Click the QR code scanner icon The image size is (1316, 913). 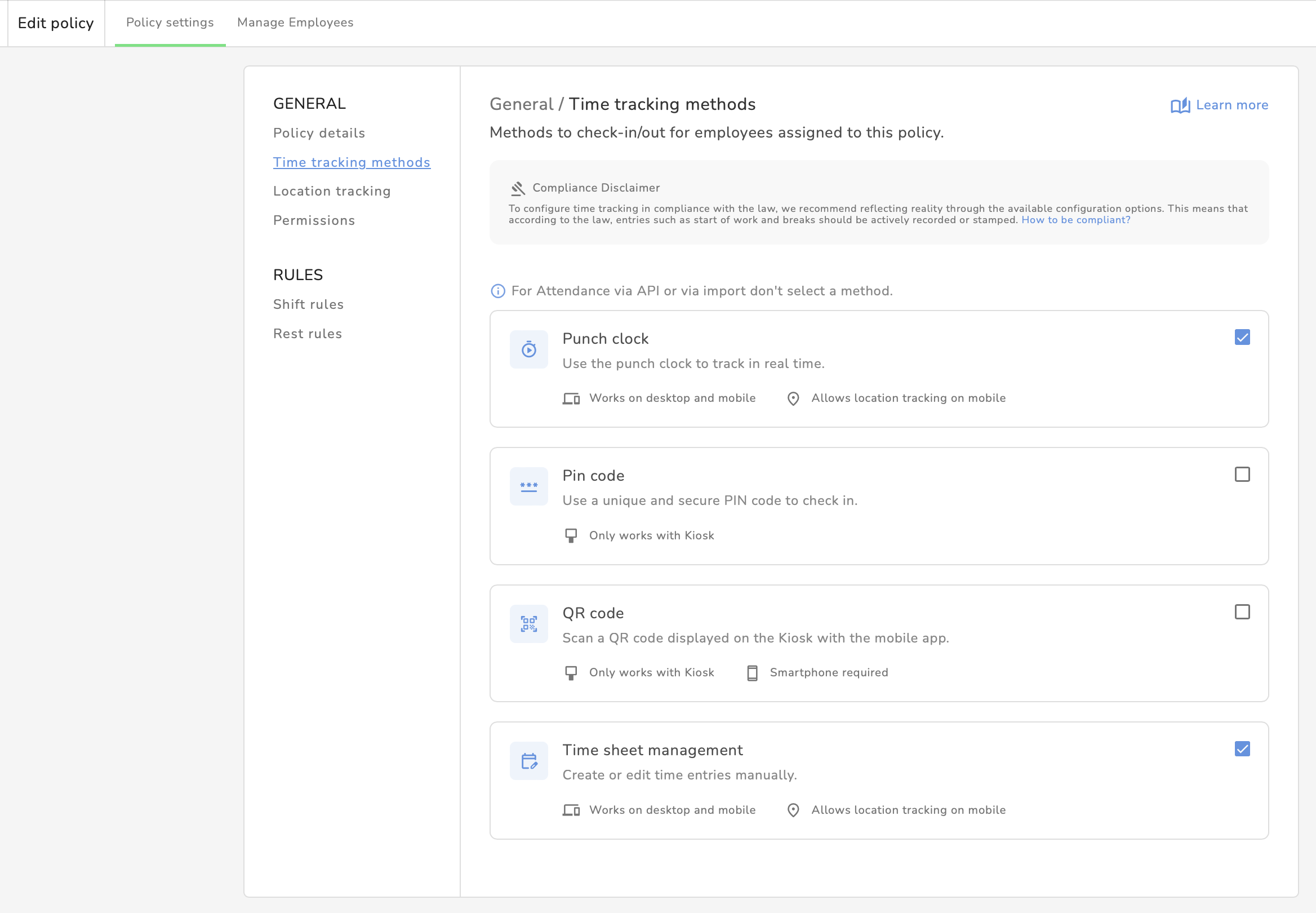coord(528,623)
